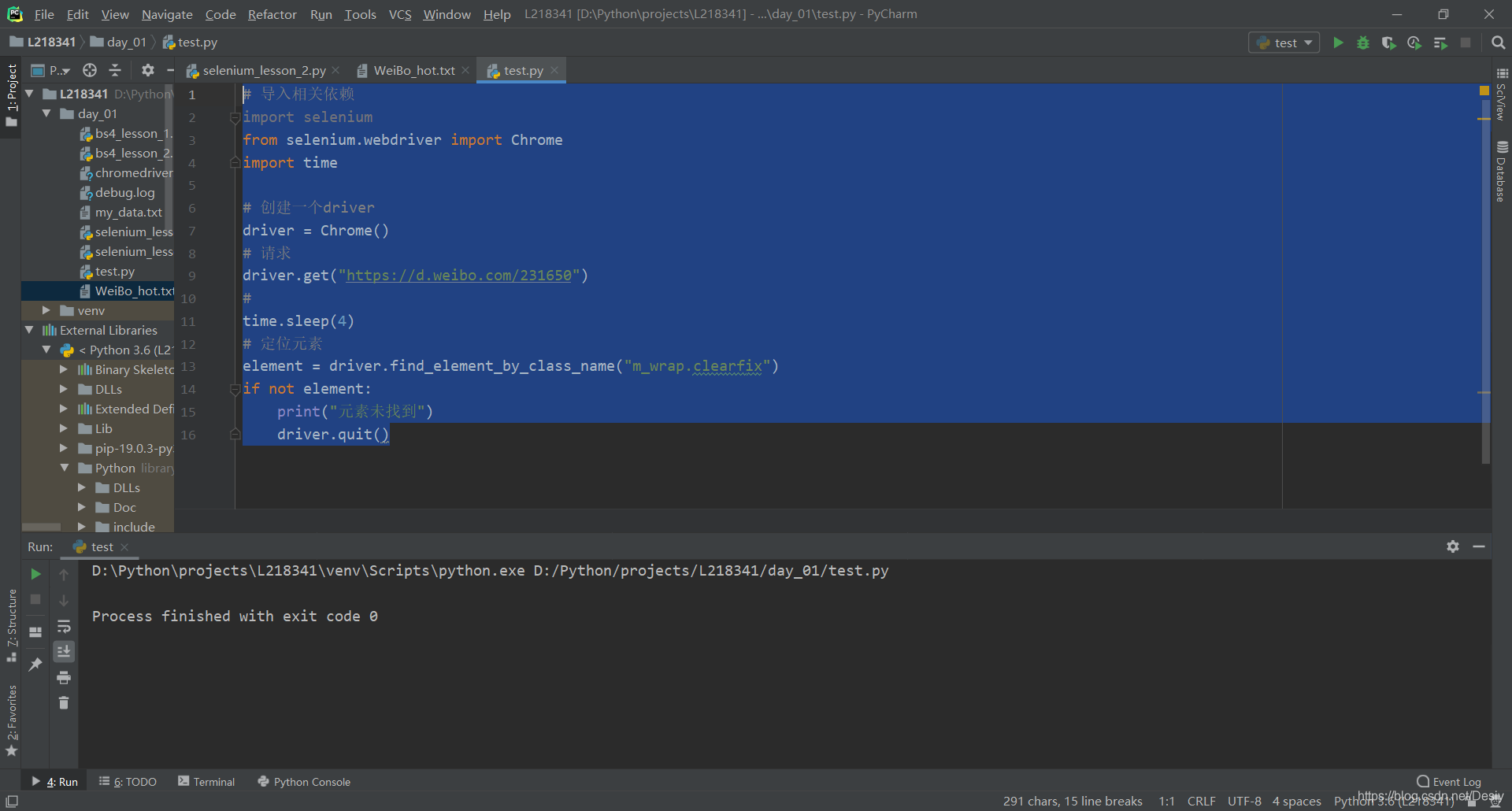1512x811 pixels.
Task: Pin the Run tab
Action: (x=35, y=665)
